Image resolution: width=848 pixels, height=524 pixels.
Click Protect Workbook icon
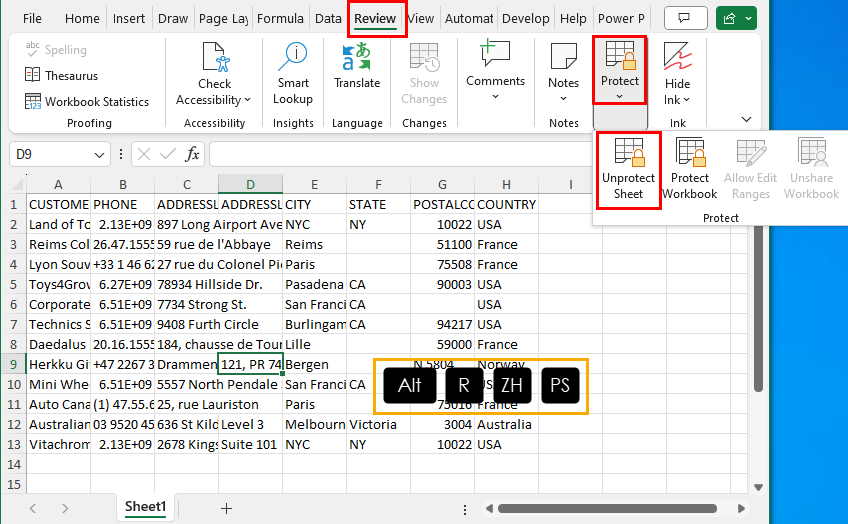(x=690, y=152)
